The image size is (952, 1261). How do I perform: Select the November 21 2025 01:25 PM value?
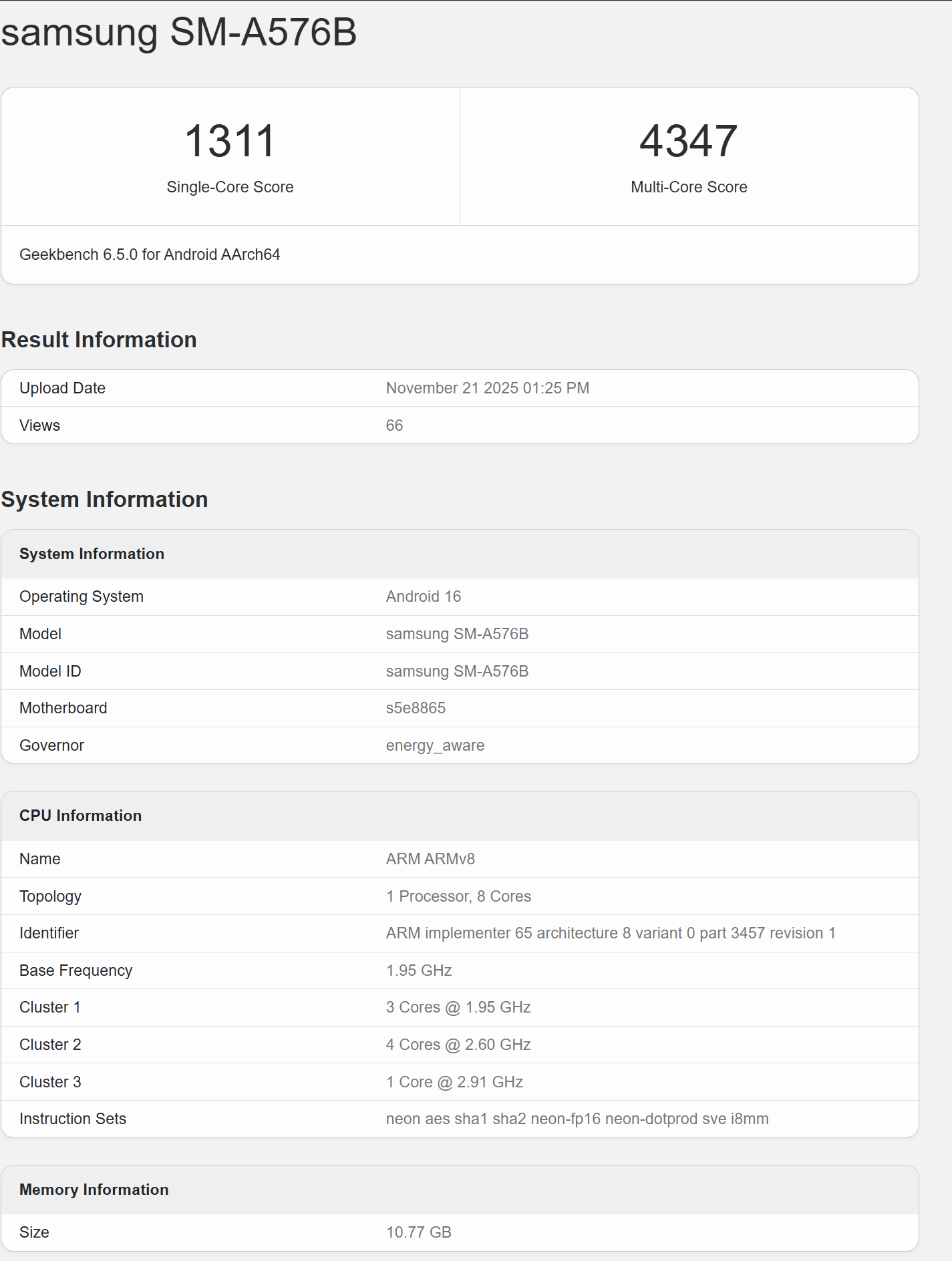click(x=488, y=388)
